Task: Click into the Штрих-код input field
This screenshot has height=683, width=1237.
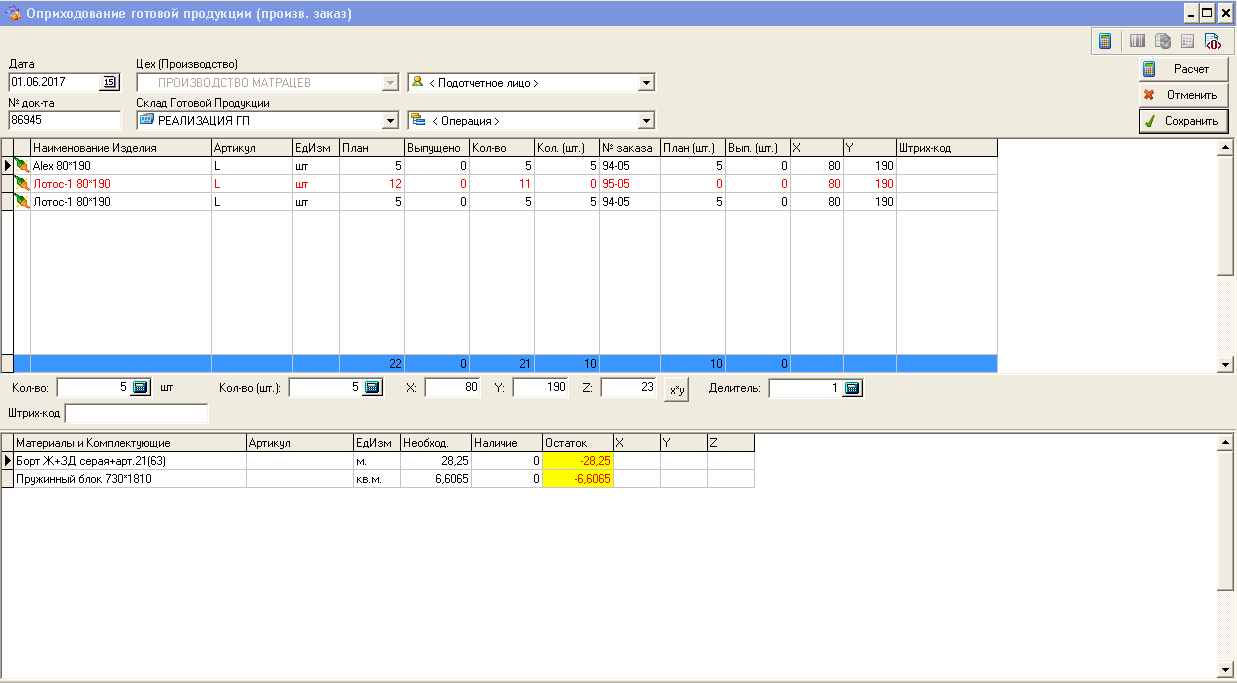Action: tap(136, 413)
